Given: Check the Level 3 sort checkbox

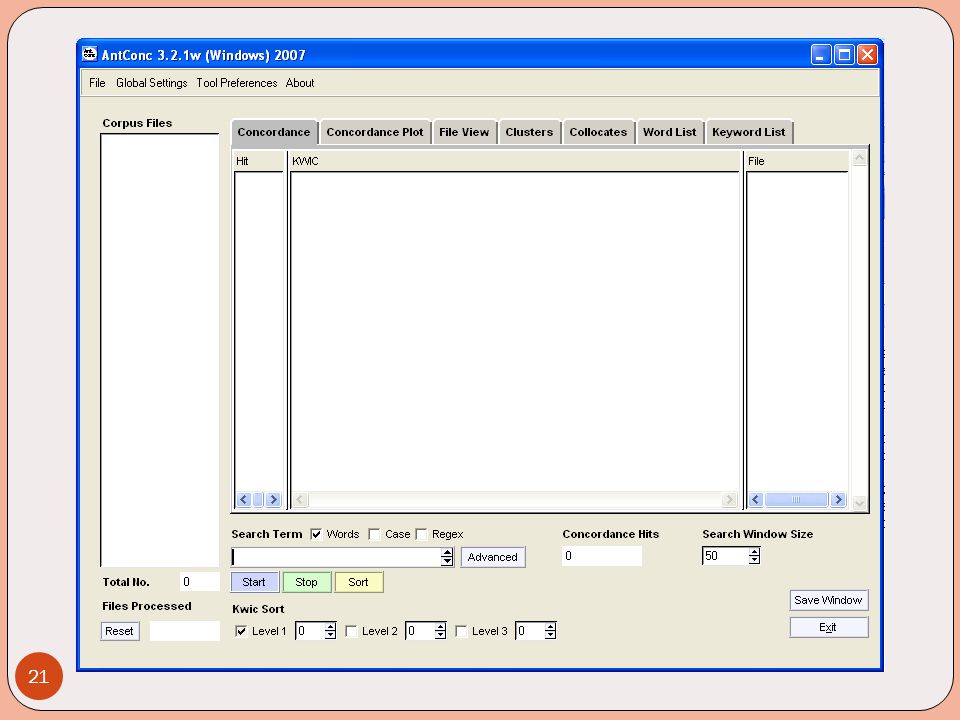Looking at the screenshot, I should point(462,631).
